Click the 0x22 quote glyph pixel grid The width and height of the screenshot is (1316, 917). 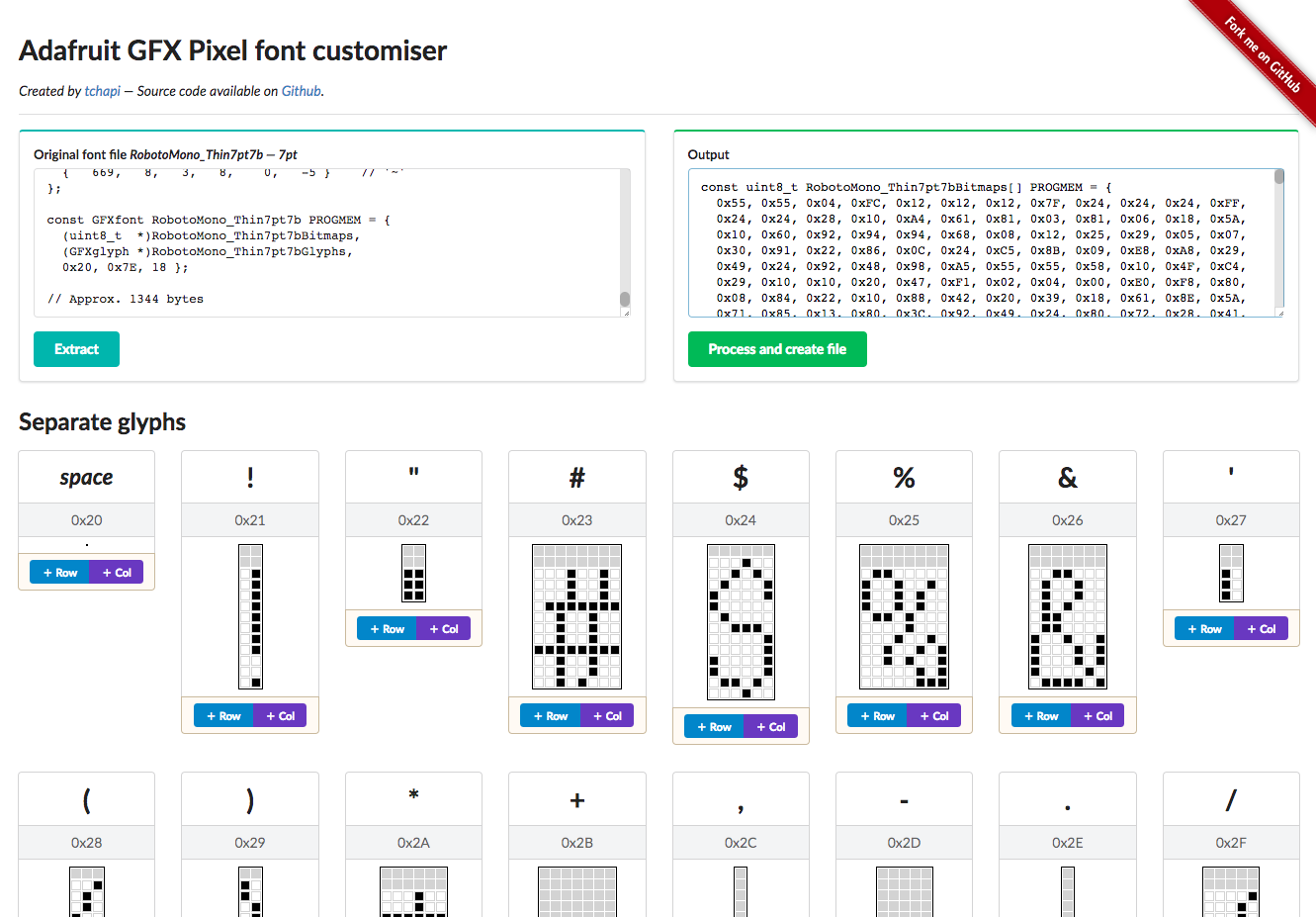413,573
